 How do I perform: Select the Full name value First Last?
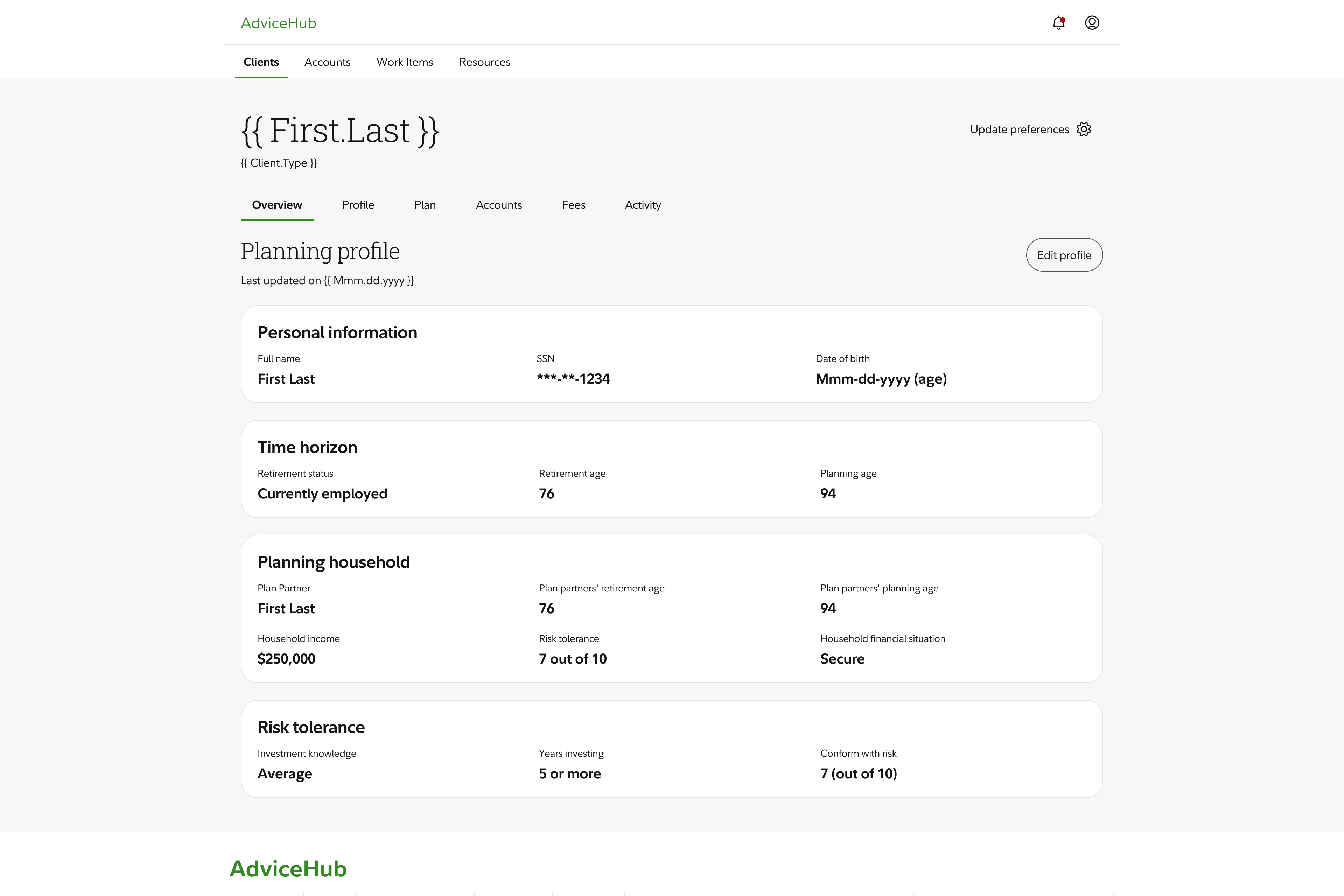(x=286, y=379)
